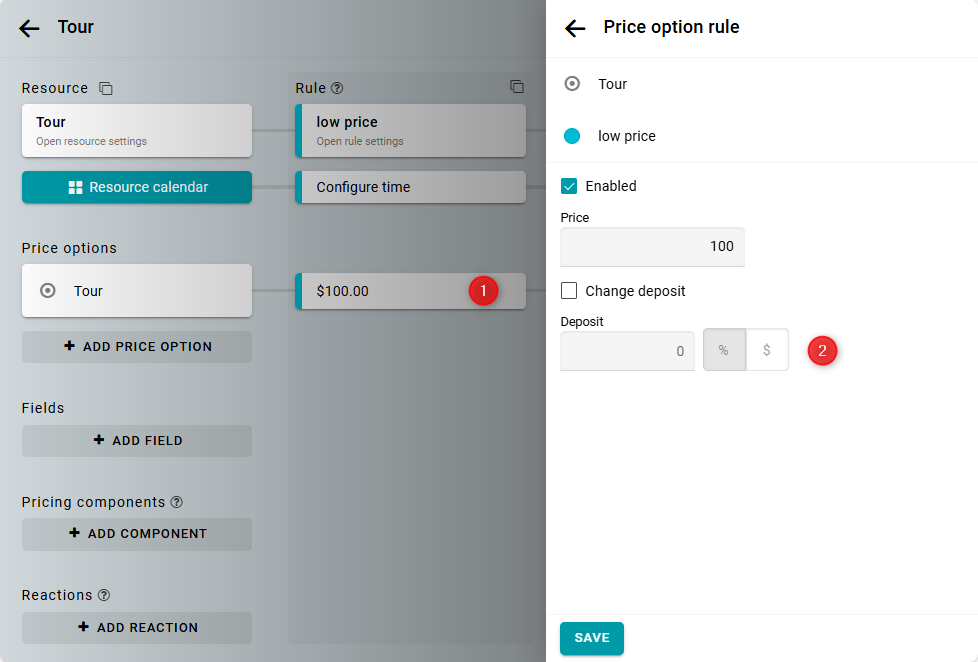Switch deposit unit to dollars

click(x=767, y=351)
